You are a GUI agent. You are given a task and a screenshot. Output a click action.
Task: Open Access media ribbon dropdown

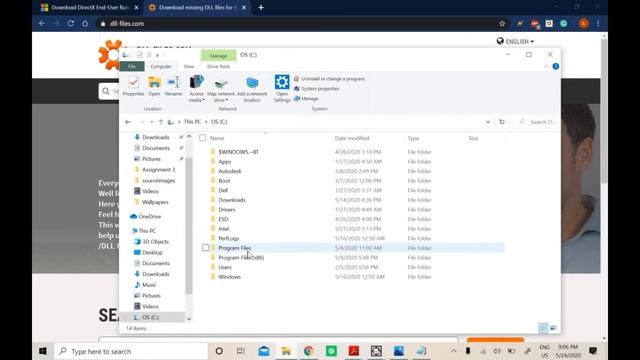click(x=196, y=89)
